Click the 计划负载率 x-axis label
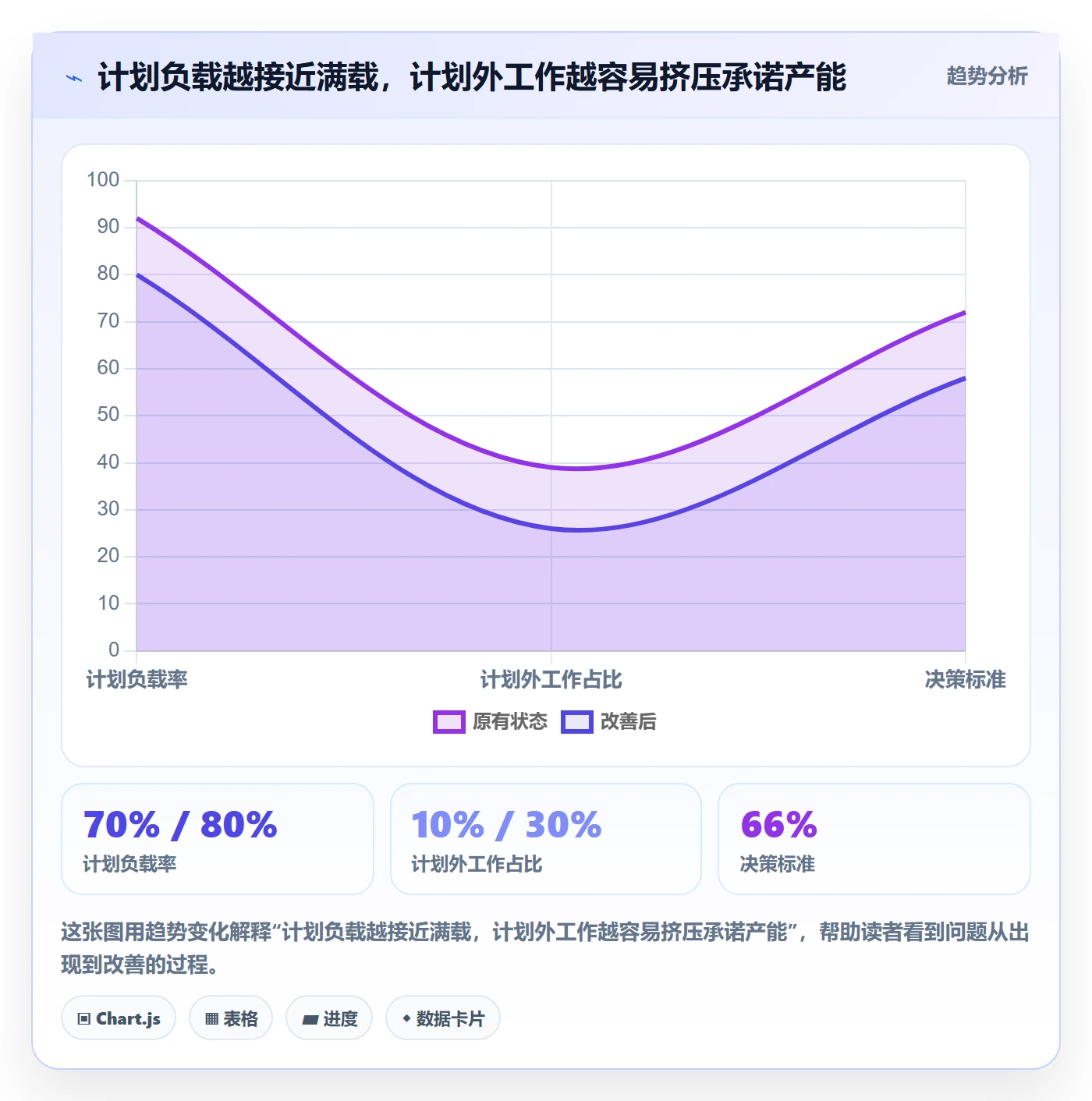Image resolution: width=1092 pixels, height=1101 pixels. (x=137, y=679)
